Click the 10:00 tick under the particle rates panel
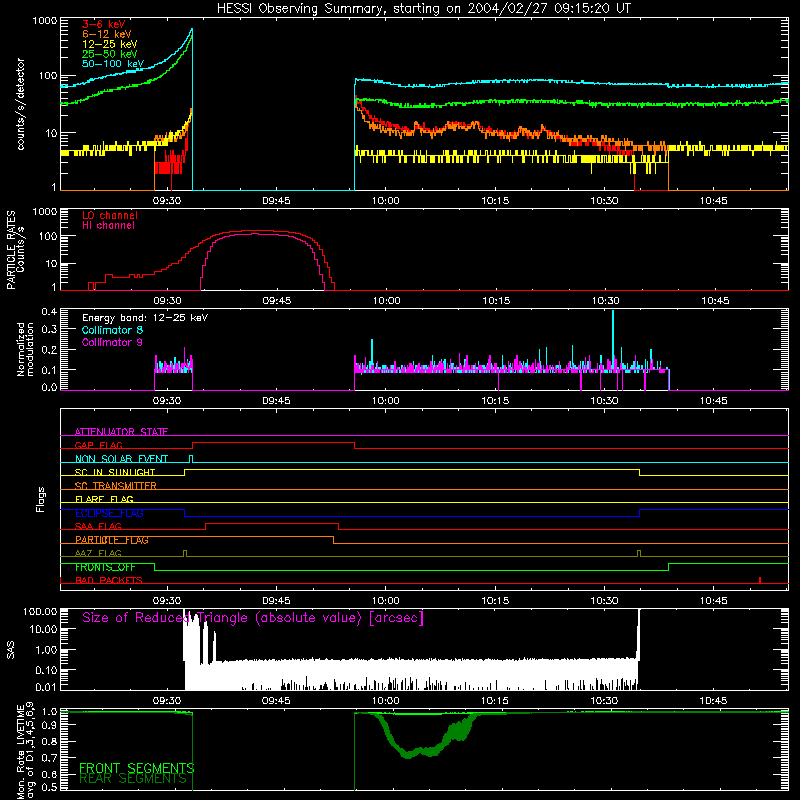The width and height of the screenshot is (800, 800). (x=386, y=301)
